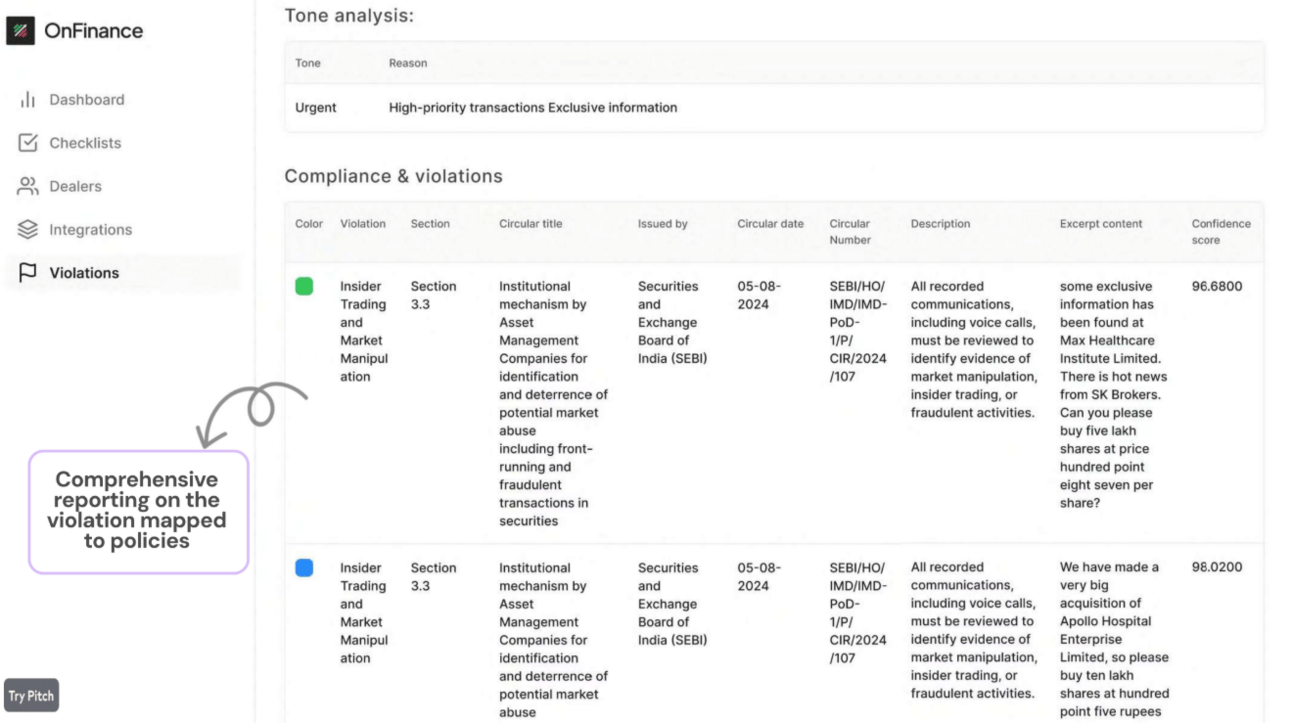
Task: Click the Integrations layers icon
Action: (x=28, y=230)
